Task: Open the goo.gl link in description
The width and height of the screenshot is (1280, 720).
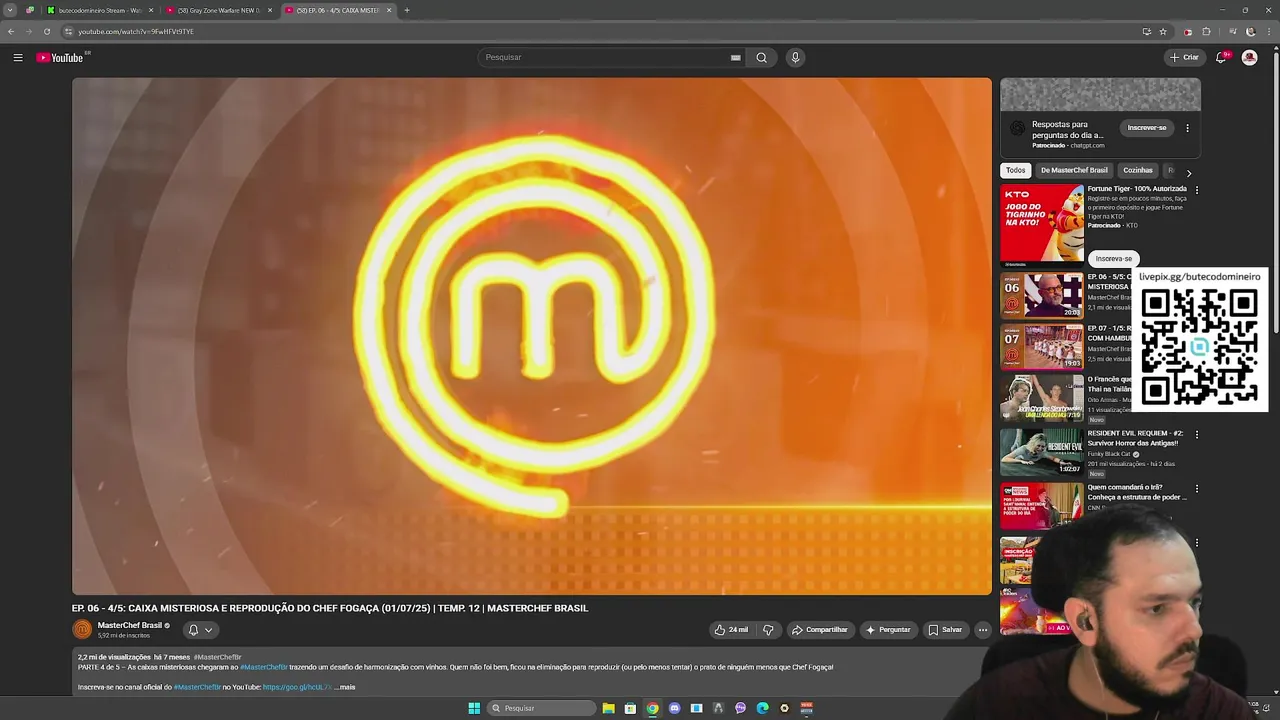Action: point(295,687)
